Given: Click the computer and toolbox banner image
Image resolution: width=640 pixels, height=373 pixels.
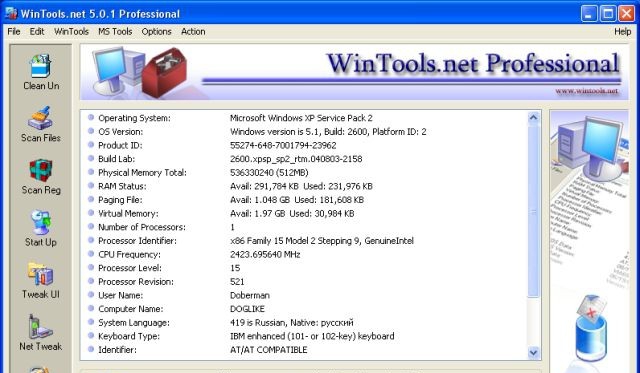Looking at the screenshot, I should [140, 72].
